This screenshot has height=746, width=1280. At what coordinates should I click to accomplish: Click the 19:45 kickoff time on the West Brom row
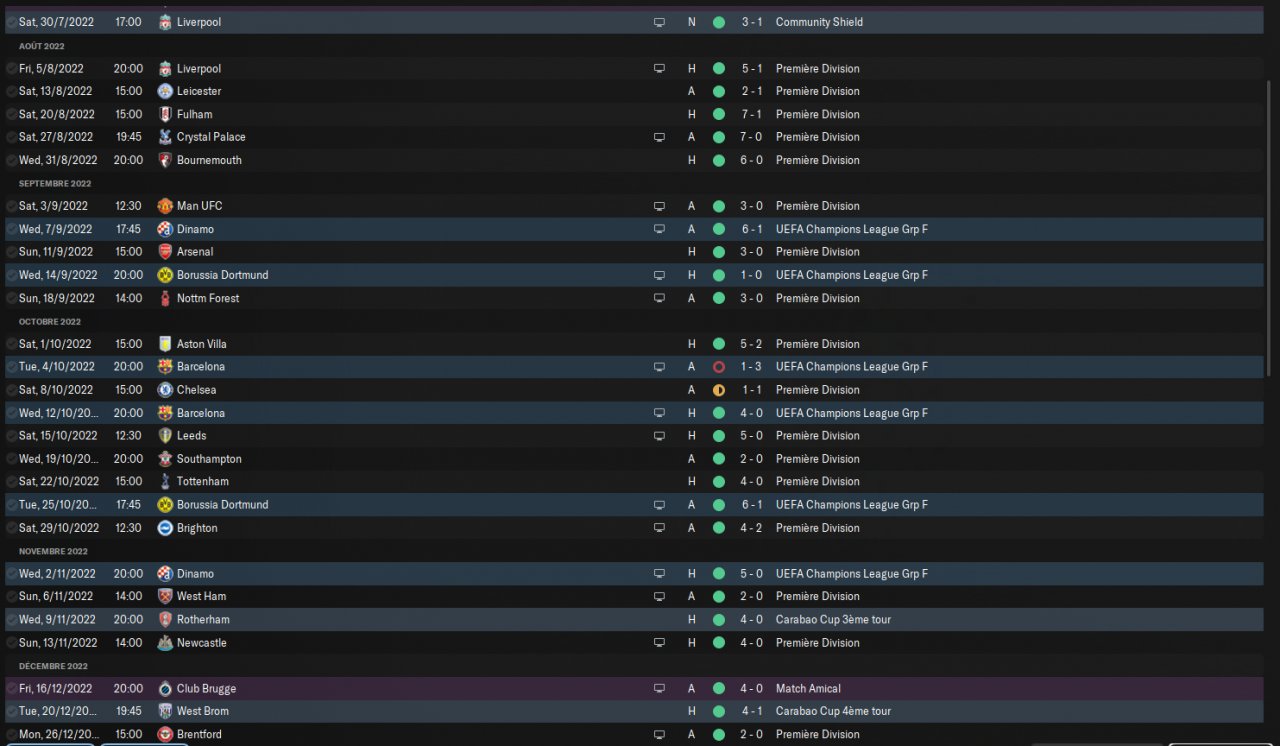(128, 711)
